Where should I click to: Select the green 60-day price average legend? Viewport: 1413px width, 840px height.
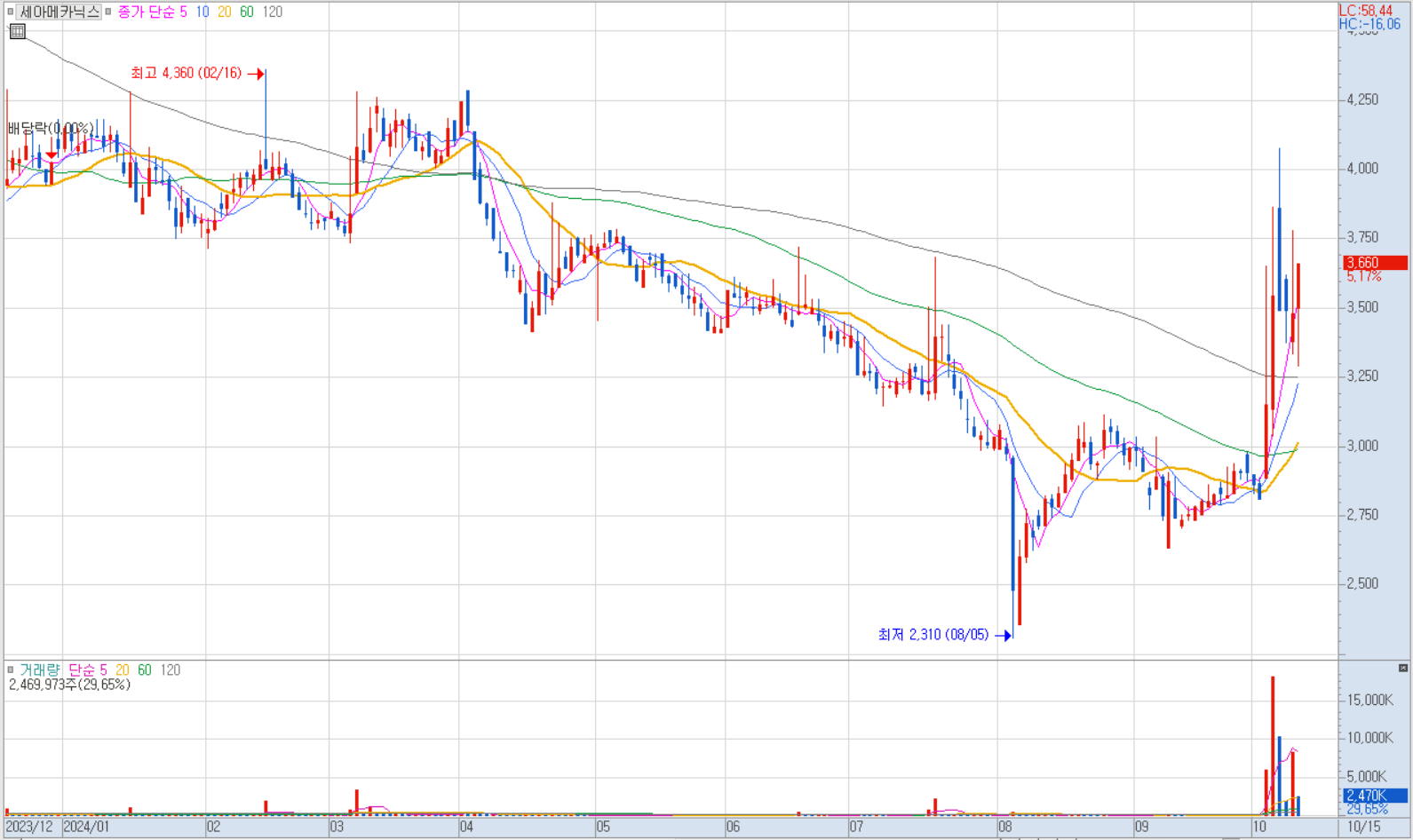[x=247, y=12]
